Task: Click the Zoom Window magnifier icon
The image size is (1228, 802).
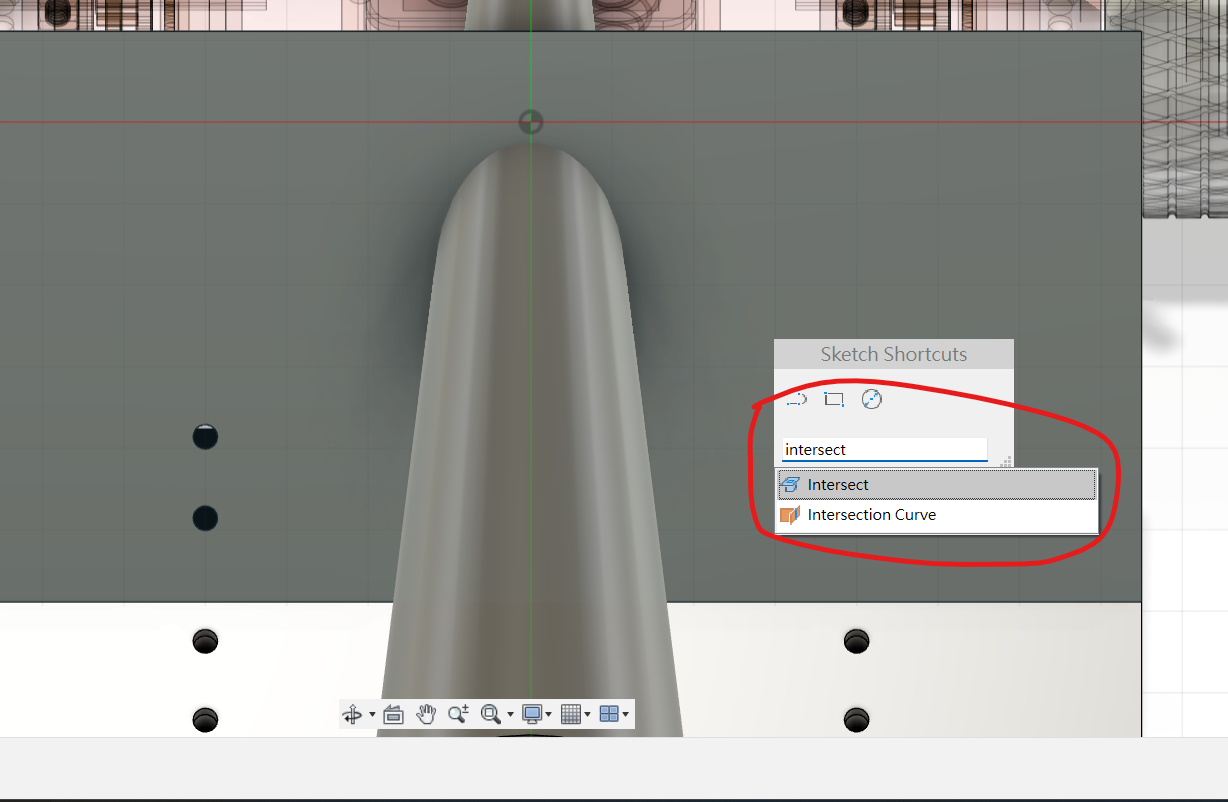Action: point(490,714)
